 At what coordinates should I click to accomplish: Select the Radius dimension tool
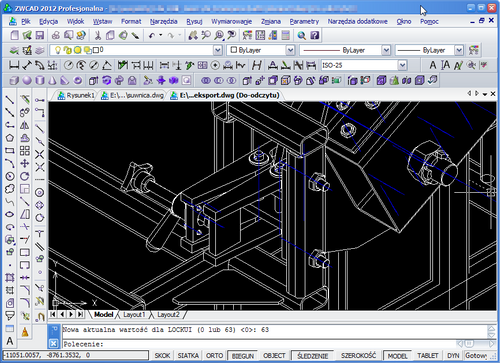pyautogui.click(x=68, y=65)
